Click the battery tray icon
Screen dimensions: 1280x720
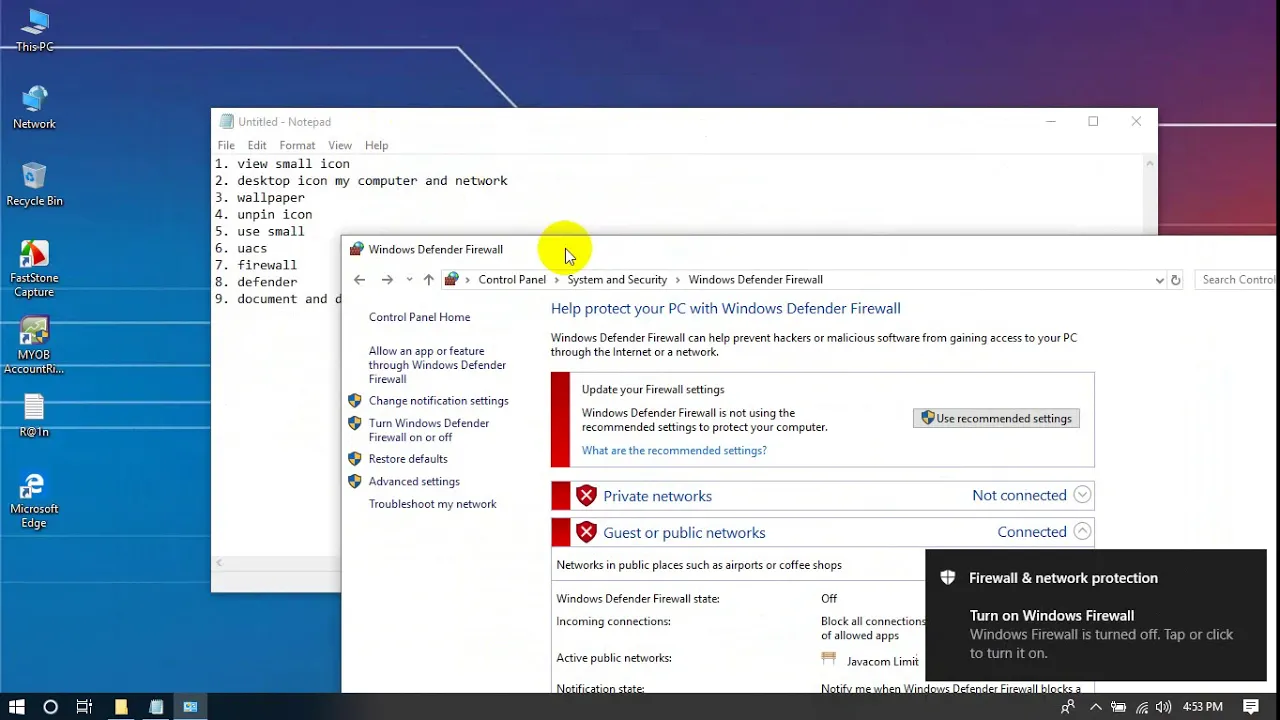pyautogui.click(x=1119, y=707)
